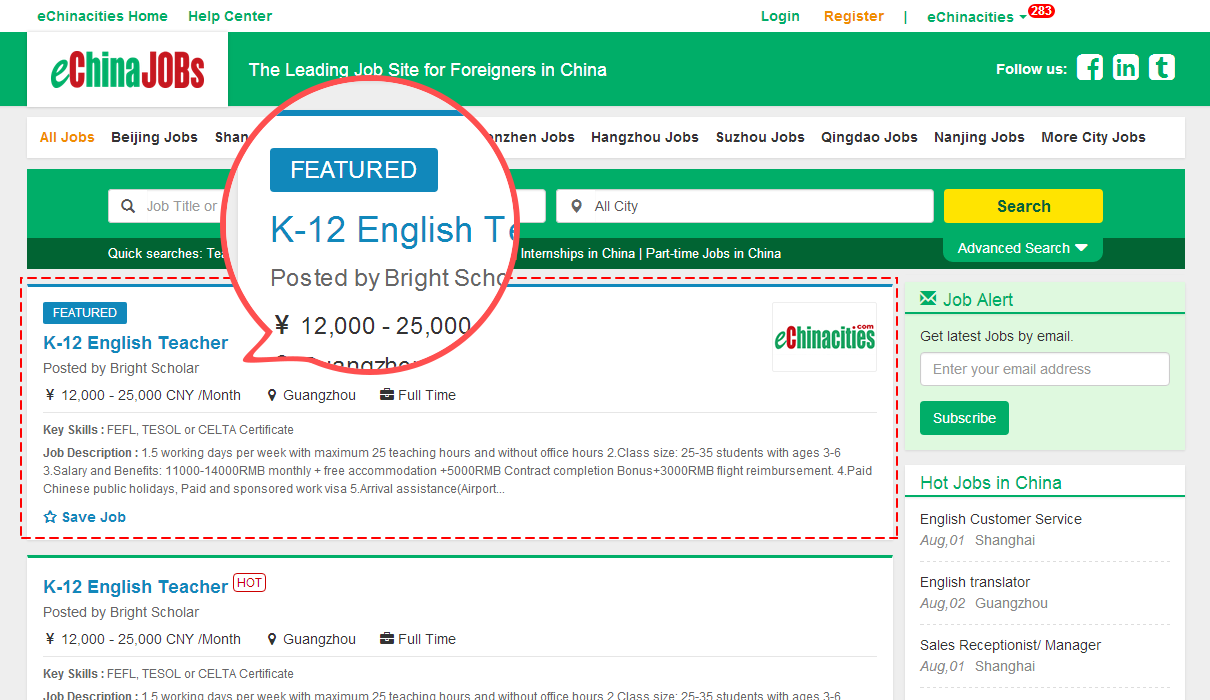
Task: Switch to Beijing Jobs tab
Action: coord(154,137)
